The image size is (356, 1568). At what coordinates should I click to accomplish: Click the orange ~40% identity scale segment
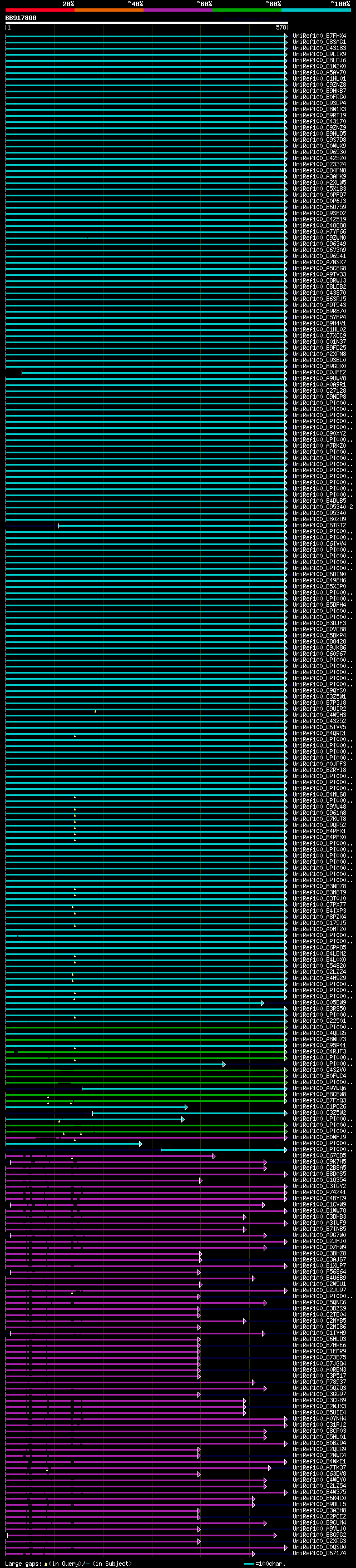pyautogui.click(x=110, y=10)
